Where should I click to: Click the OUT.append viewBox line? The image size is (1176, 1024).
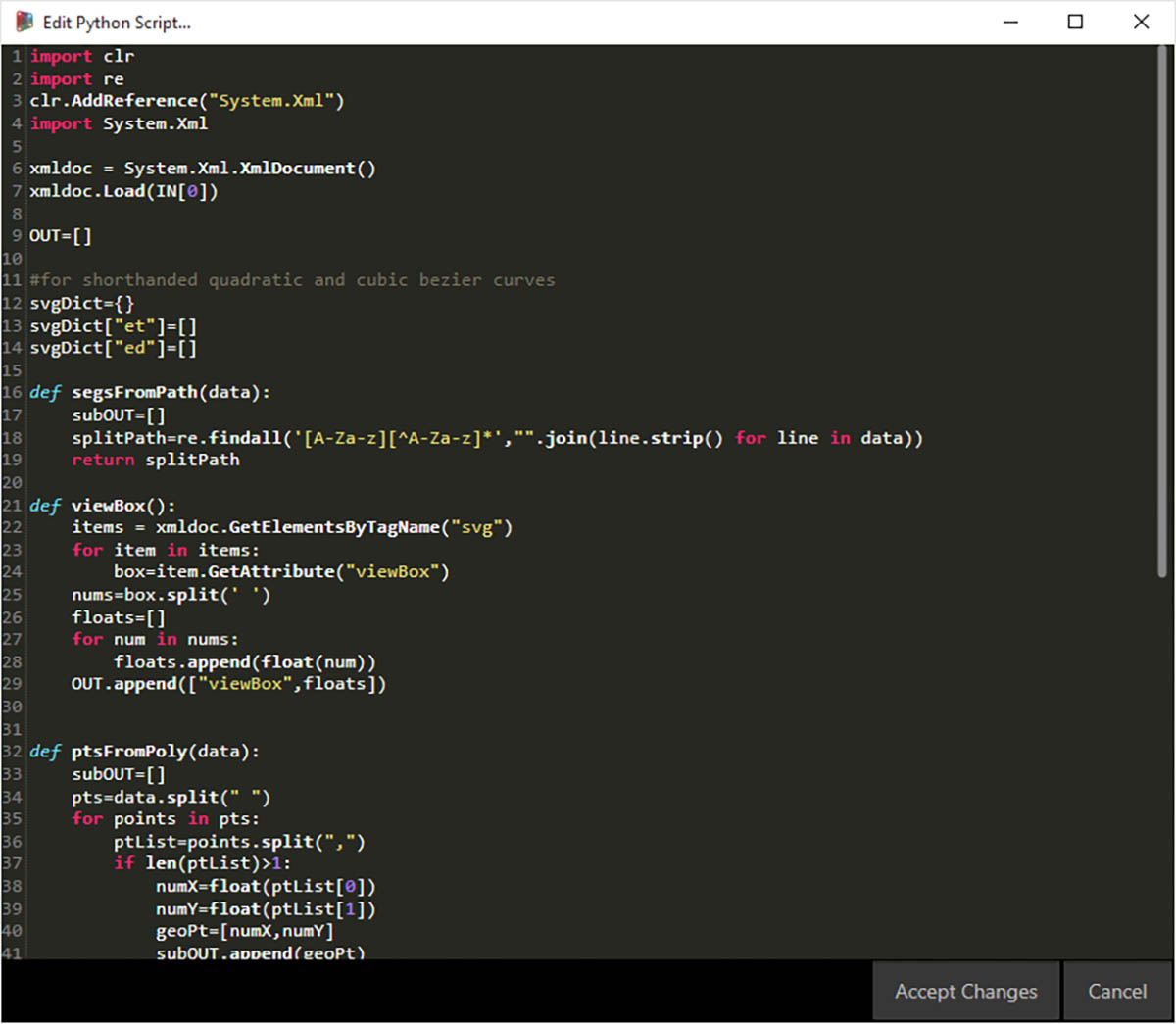pos(228,684)
